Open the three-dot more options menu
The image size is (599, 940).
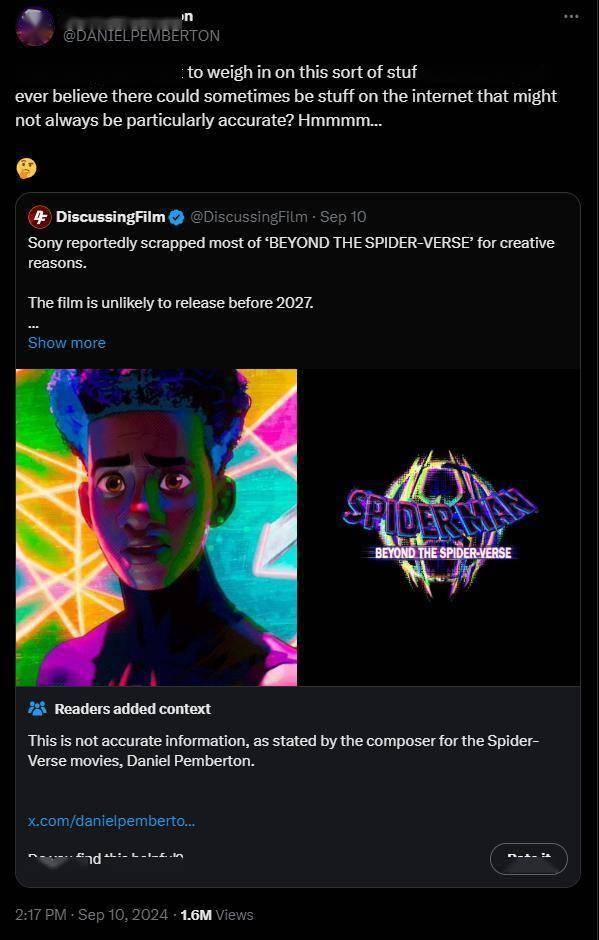tap(571, 16)
